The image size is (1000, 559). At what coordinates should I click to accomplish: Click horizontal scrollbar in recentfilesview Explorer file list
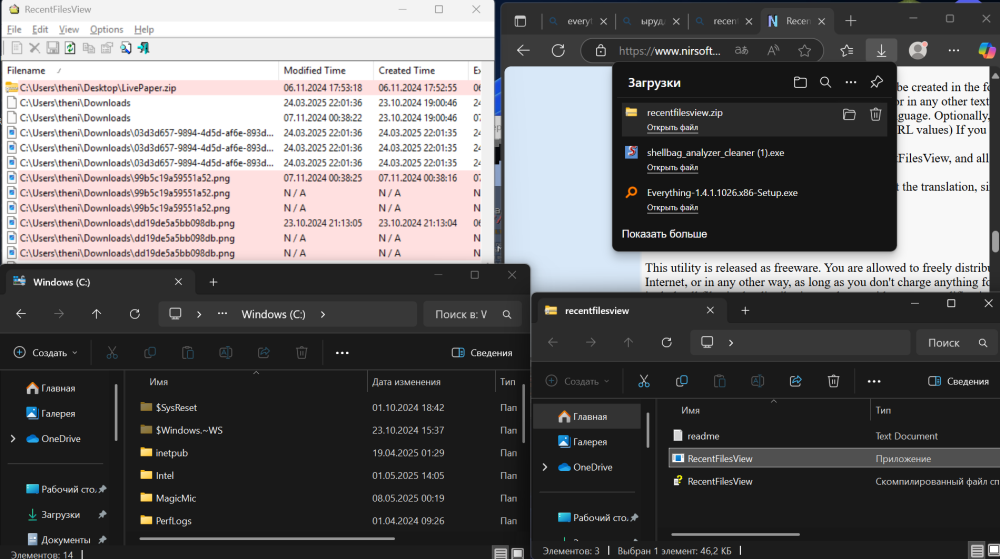(x=735, y=535)
